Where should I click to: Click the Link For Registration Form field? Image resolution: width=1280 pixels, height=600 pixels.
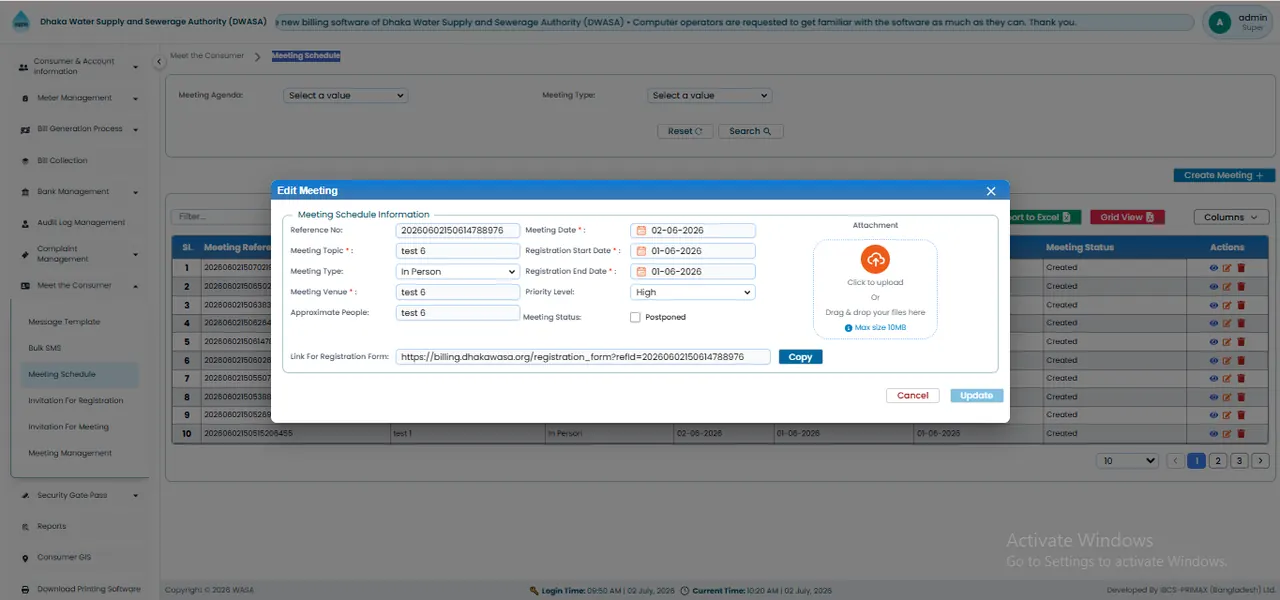click(583, 357)
